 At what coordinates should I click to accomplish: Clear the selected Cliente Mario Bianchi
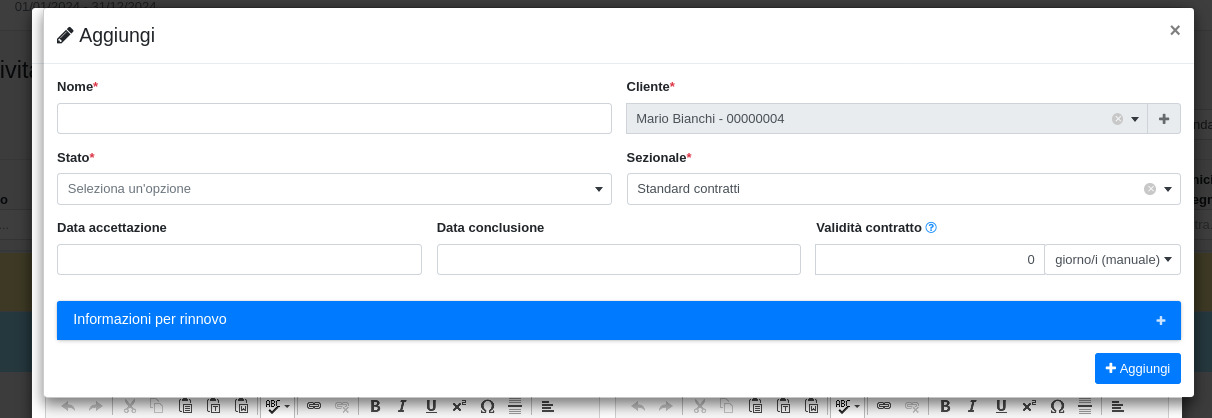click(1117, 119)
